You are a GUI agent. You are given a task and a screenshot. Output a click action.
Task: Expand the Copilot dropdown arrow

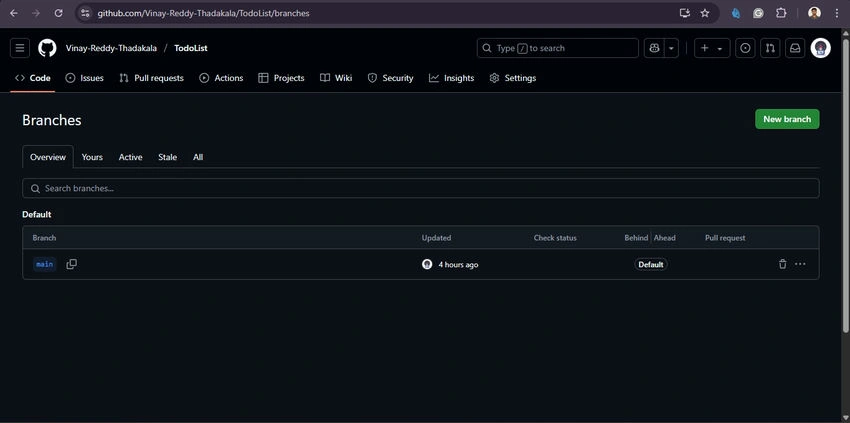[672, 48]
